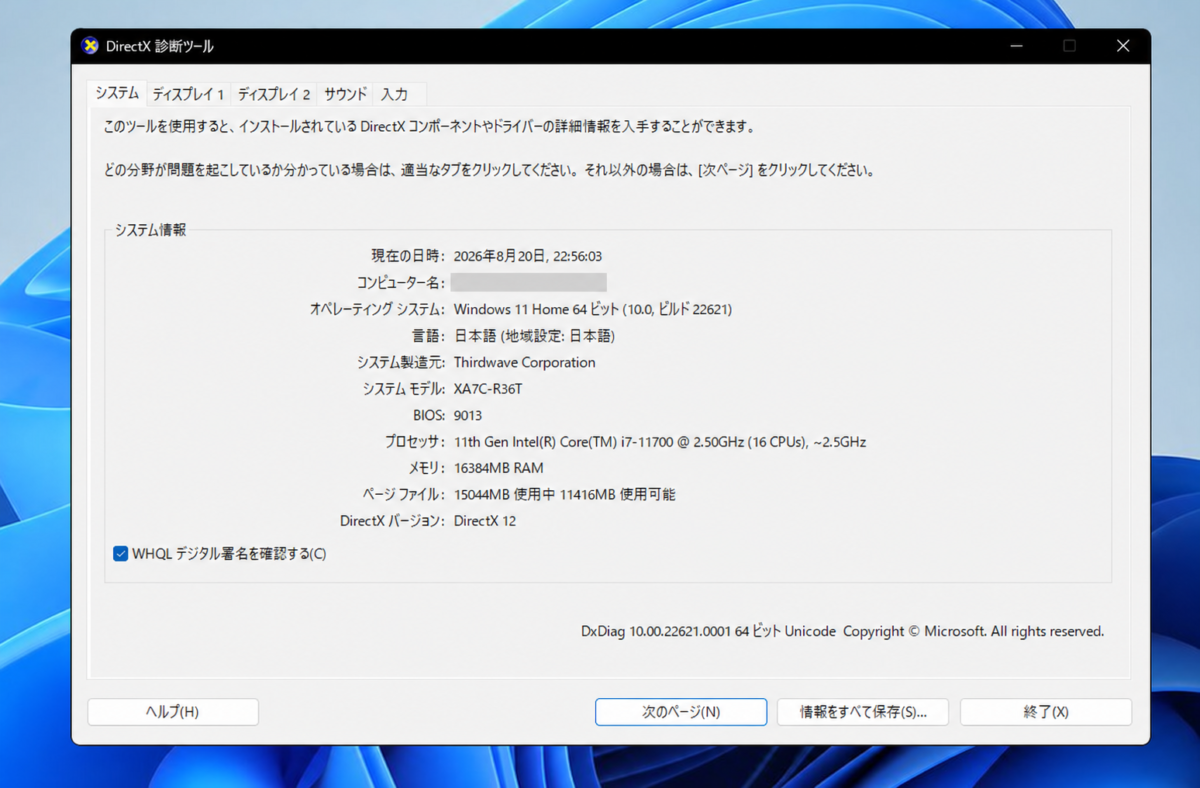Click the intro sentence about DirectX コンポーネント
This screenshot has height=788, width=1200.
428,128
